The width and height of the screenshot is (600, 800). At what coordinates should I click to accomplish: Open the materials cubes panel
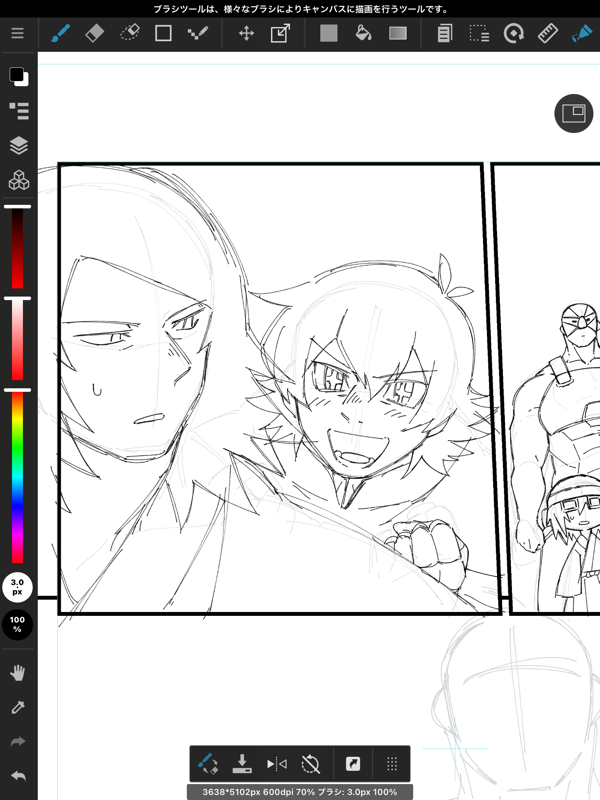click(19, 180)
